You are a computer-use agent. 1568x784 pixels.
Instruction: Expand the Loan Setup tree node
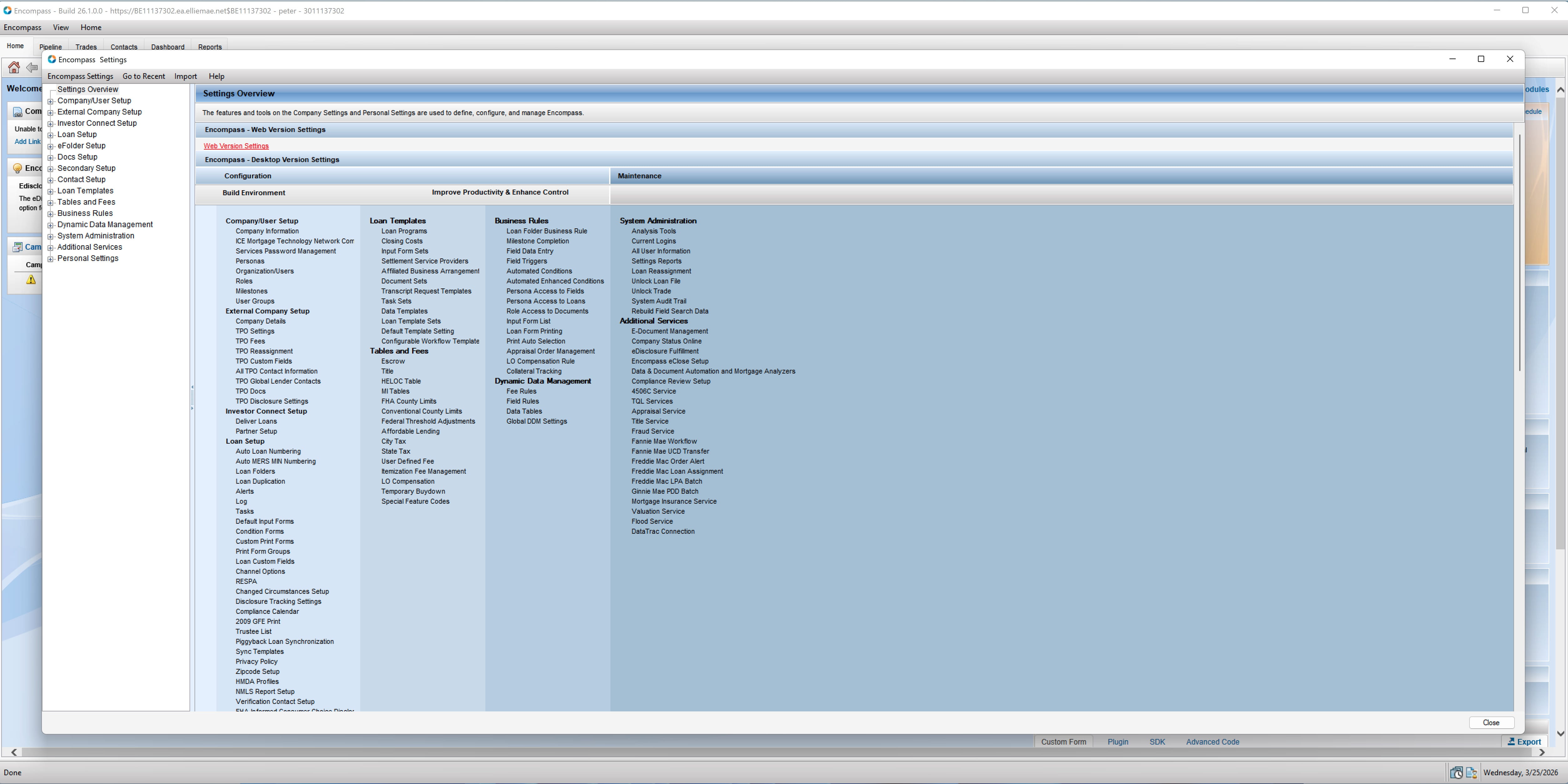click(51, 135)
